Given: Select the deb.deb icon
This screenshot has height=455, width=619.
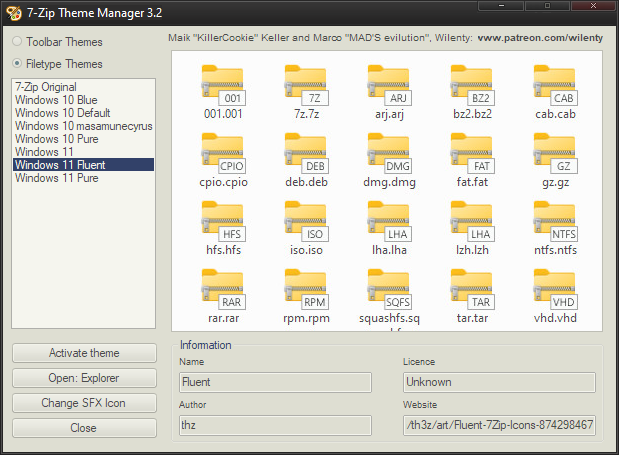Looking at the screenshot, I should [x=306, y=154].
